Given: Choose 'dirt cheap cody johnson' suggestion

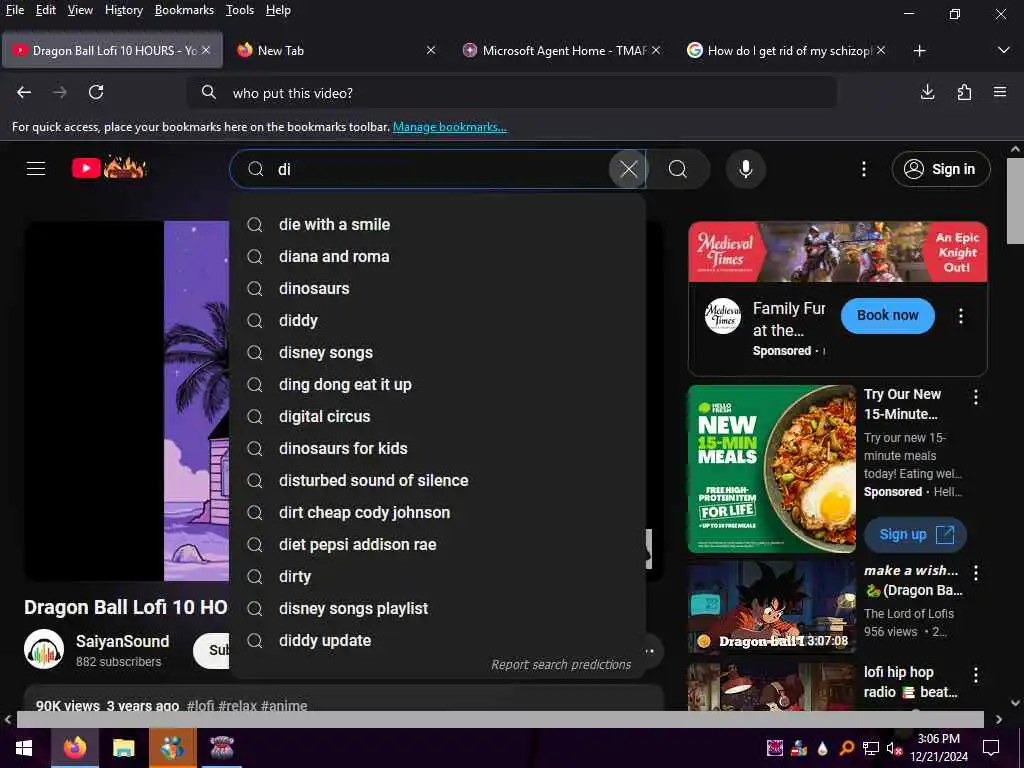Looking at the screenshot, I should (x=438, y=513).
